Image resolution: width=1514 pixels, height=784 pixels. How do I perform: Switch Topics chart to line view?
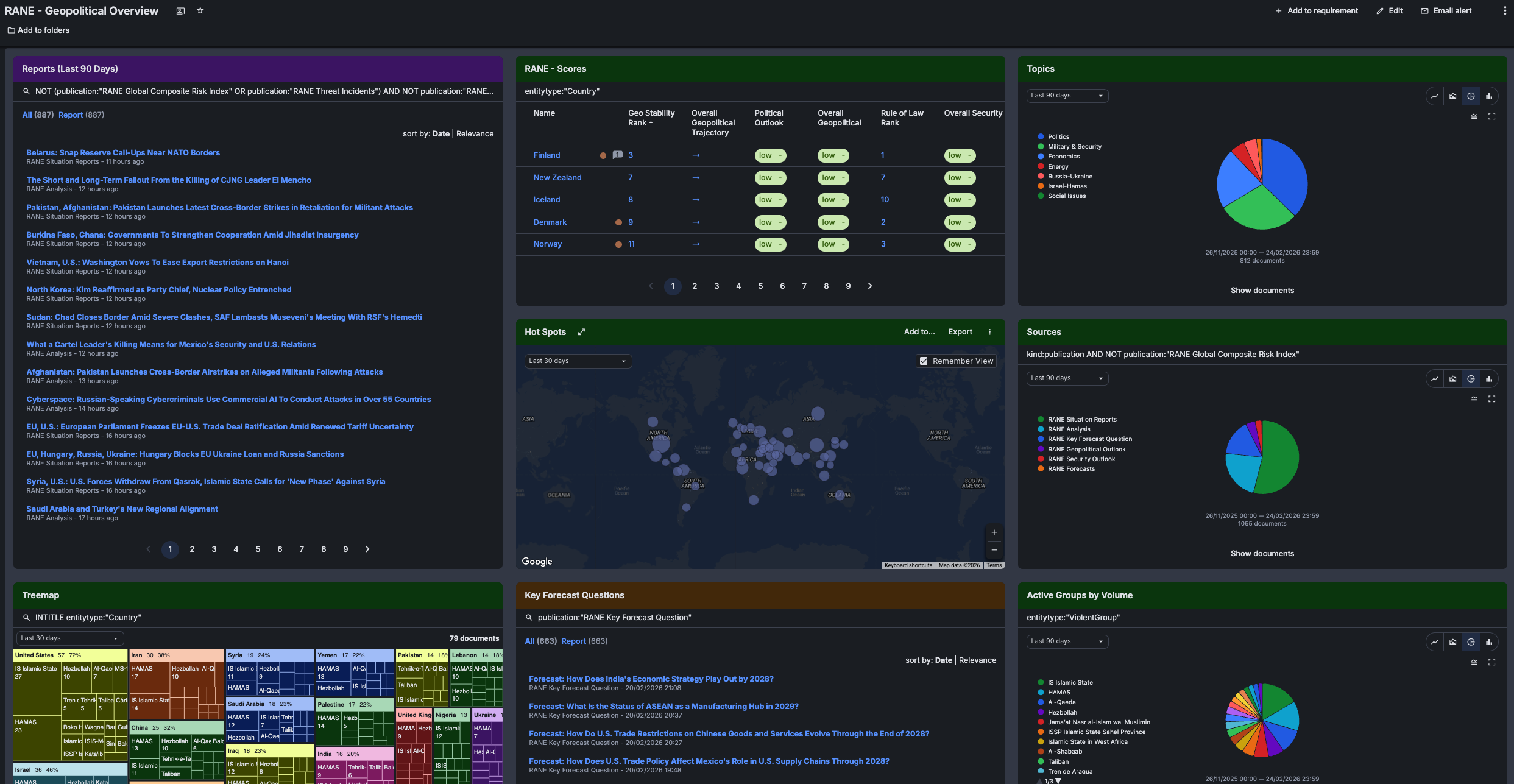[1435, 96]
